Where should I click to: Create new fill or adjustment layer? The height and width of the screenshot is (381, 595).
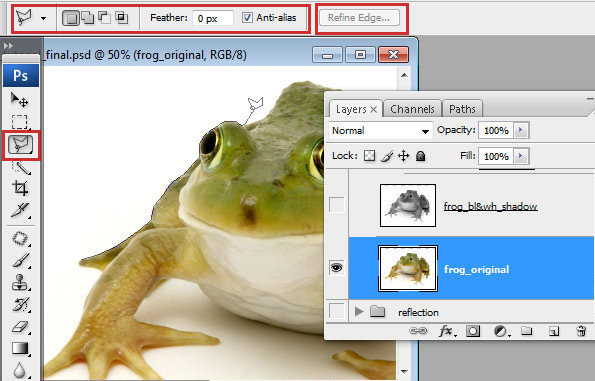pyautogui.click(x=501, y=331)
